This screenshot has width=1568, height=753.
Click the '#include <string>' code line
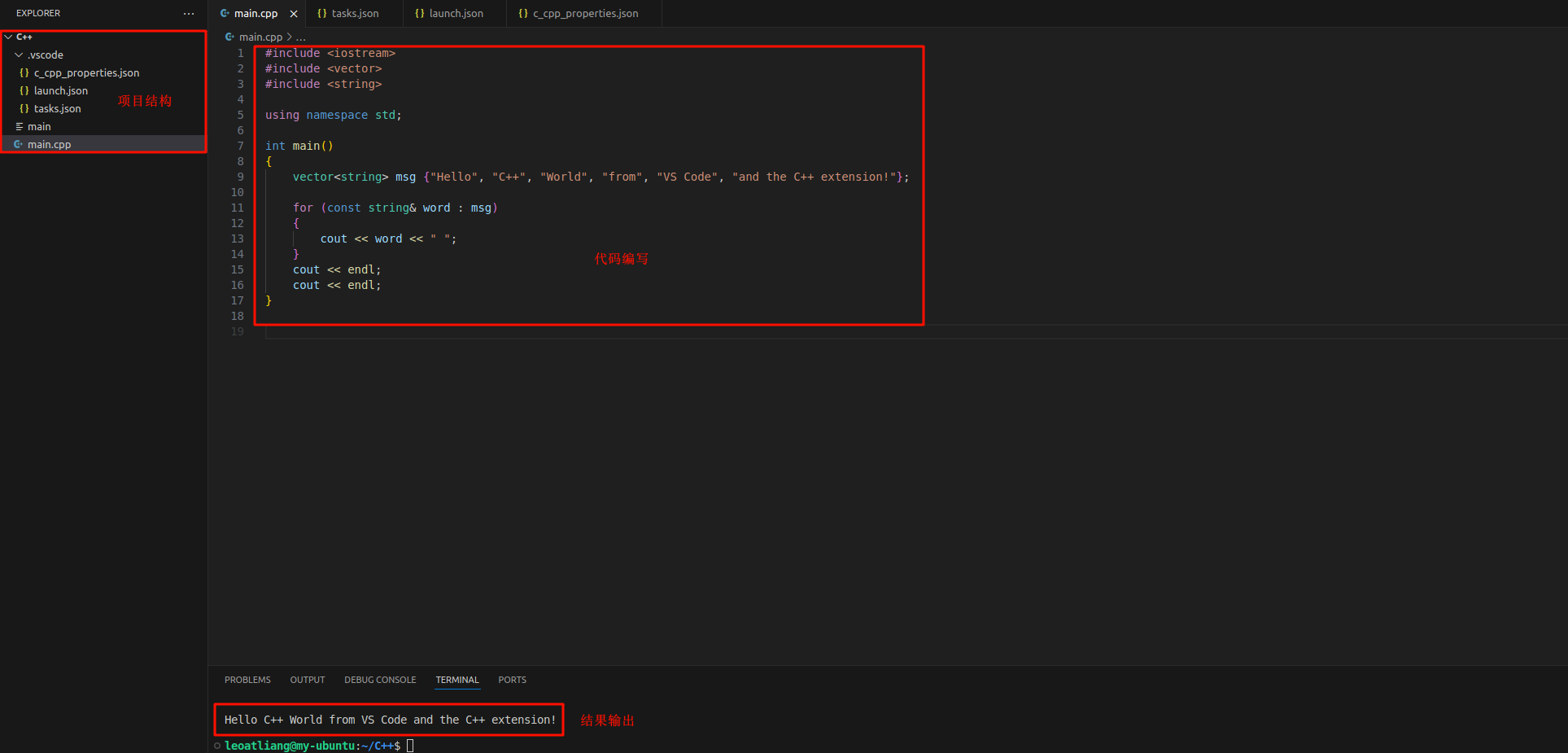click(x=323, y=84)
